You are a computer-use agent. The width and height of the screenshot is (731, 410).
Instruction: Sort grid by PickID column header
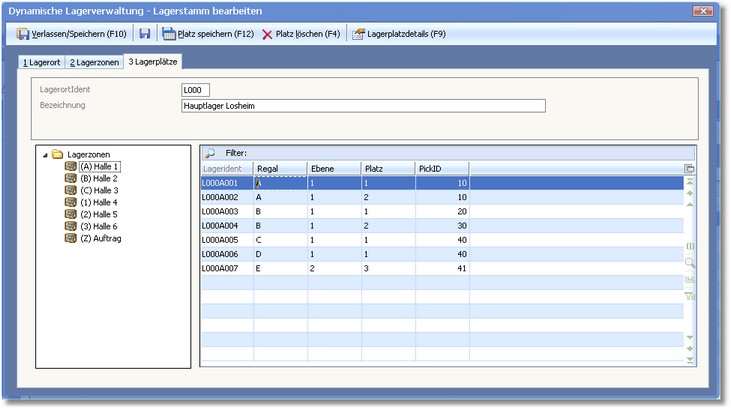point(442,169)
